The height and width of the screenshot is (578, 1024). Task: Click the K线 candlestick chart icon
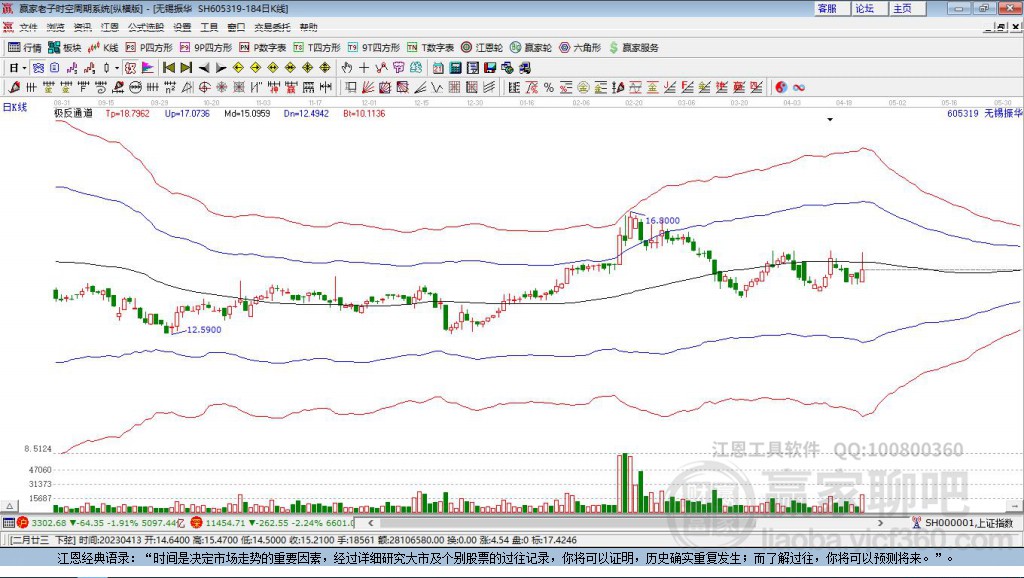[x=104, y=47]
